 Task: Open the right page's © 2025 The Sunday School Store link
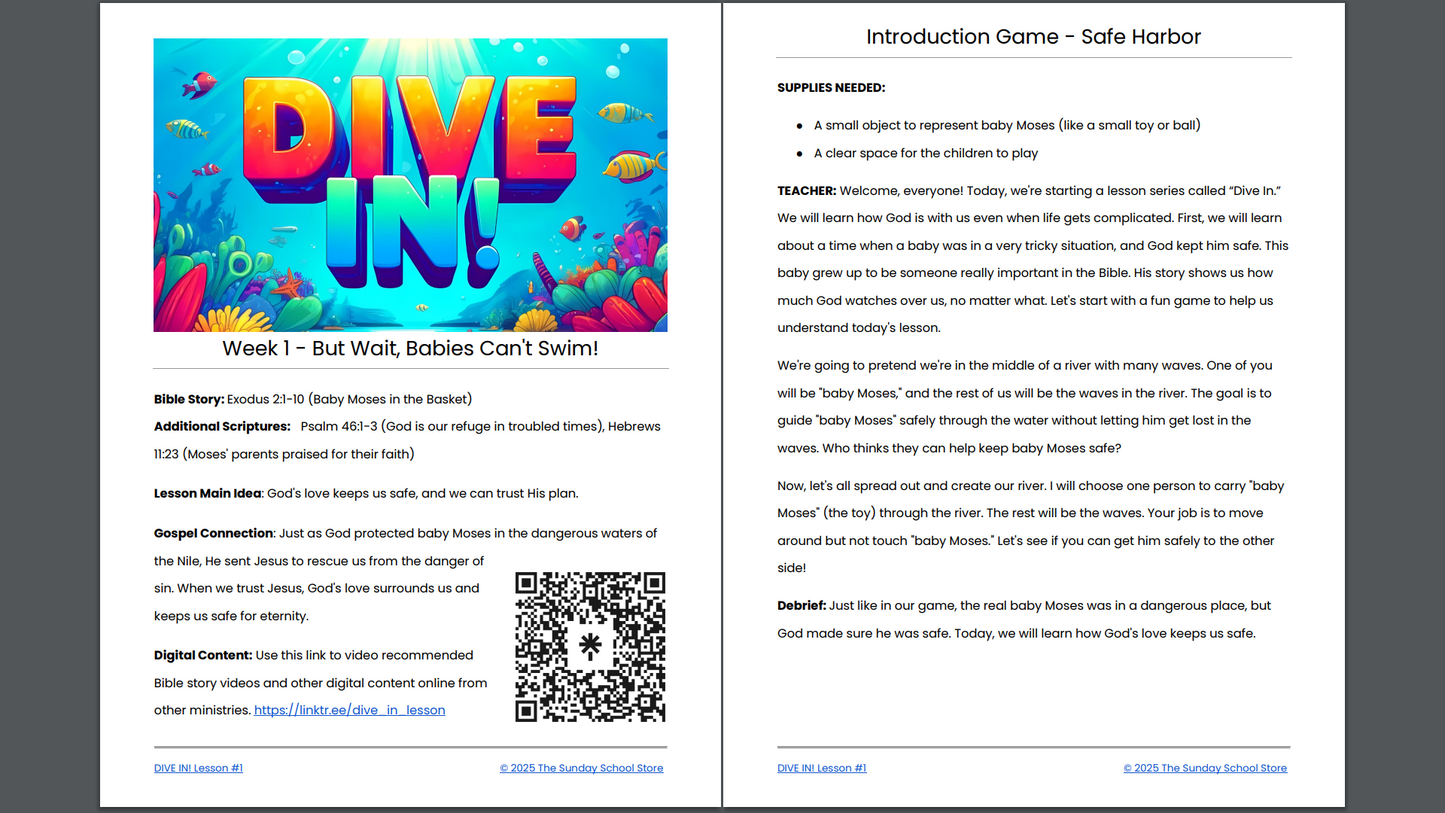[1204, 768]
